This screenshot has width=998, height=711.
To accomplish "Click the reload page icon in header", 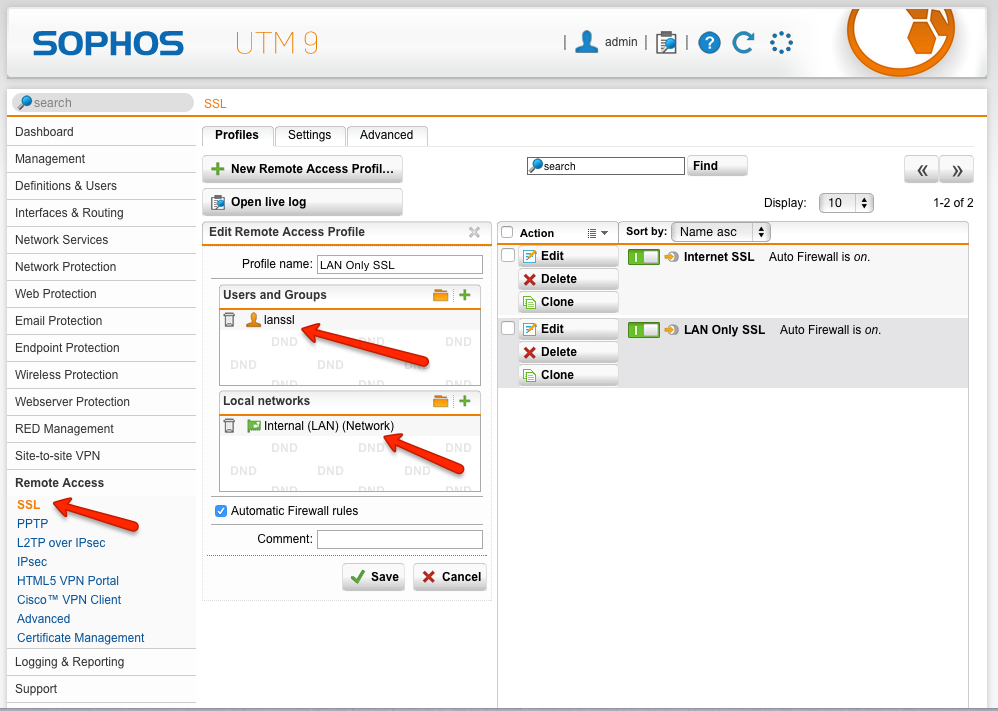I will point(743,42).
